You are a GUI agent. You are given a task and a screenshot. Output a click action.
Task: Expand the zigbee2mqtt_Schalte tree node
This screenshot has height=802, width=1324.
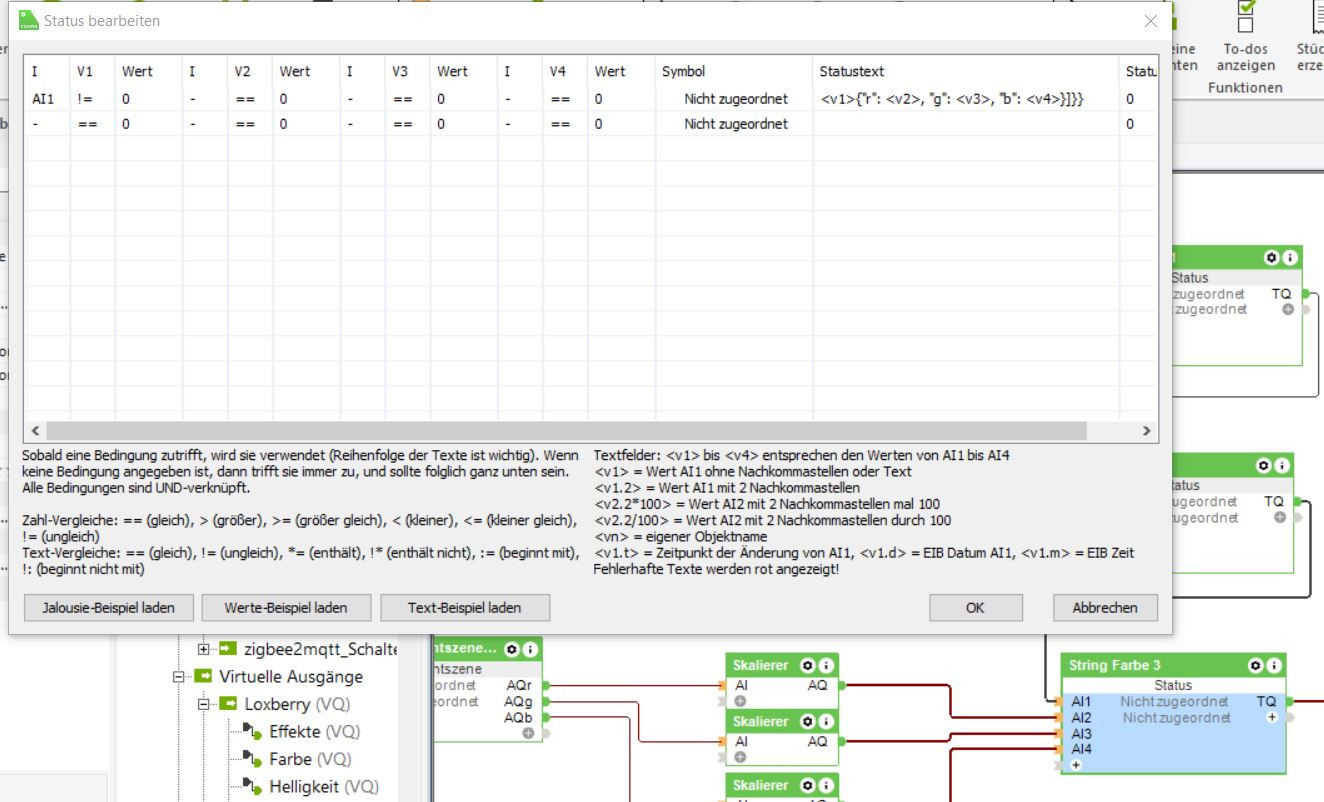click(205, 649)
